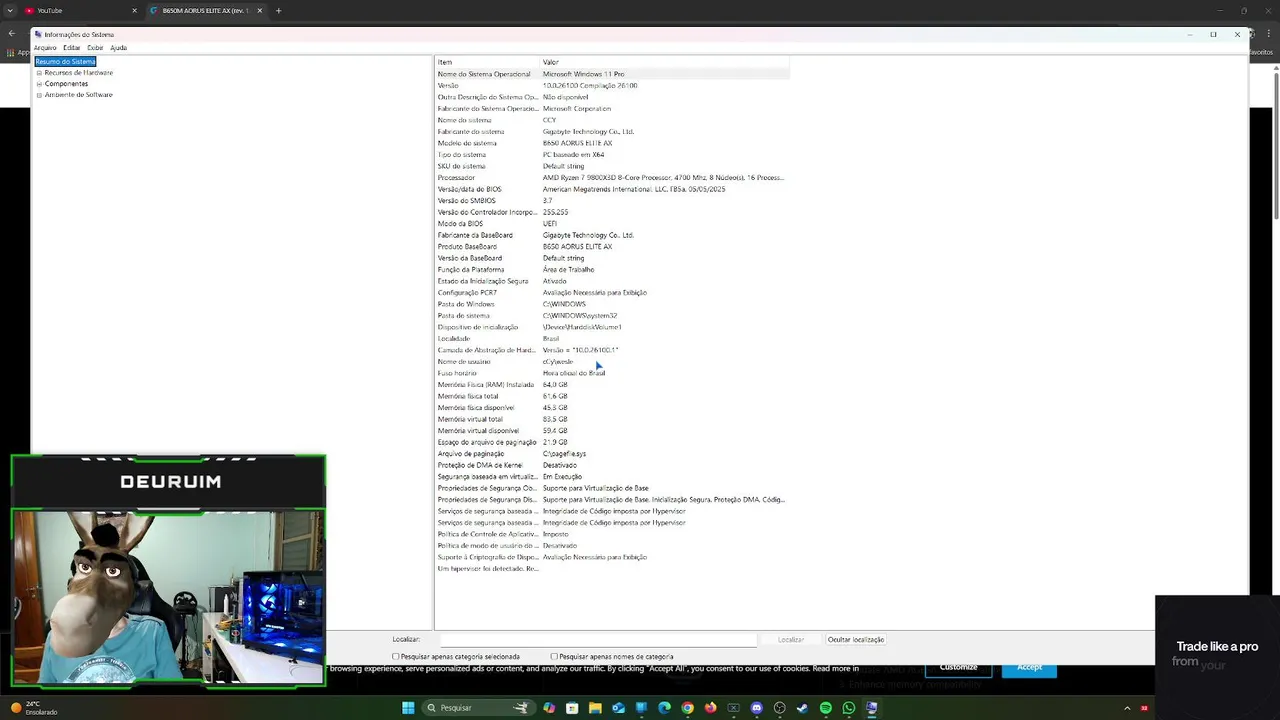Click the Xbox Game Bar taskbar icon
The image size is (1280, 720).
tap(733, 708)
